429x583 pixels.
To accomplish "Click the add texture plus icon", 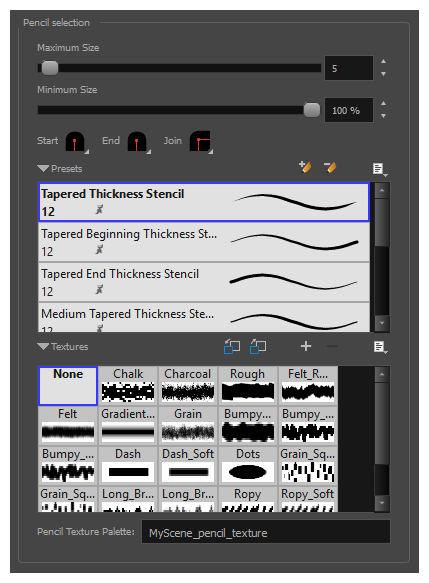I will [x=306, y=347].
